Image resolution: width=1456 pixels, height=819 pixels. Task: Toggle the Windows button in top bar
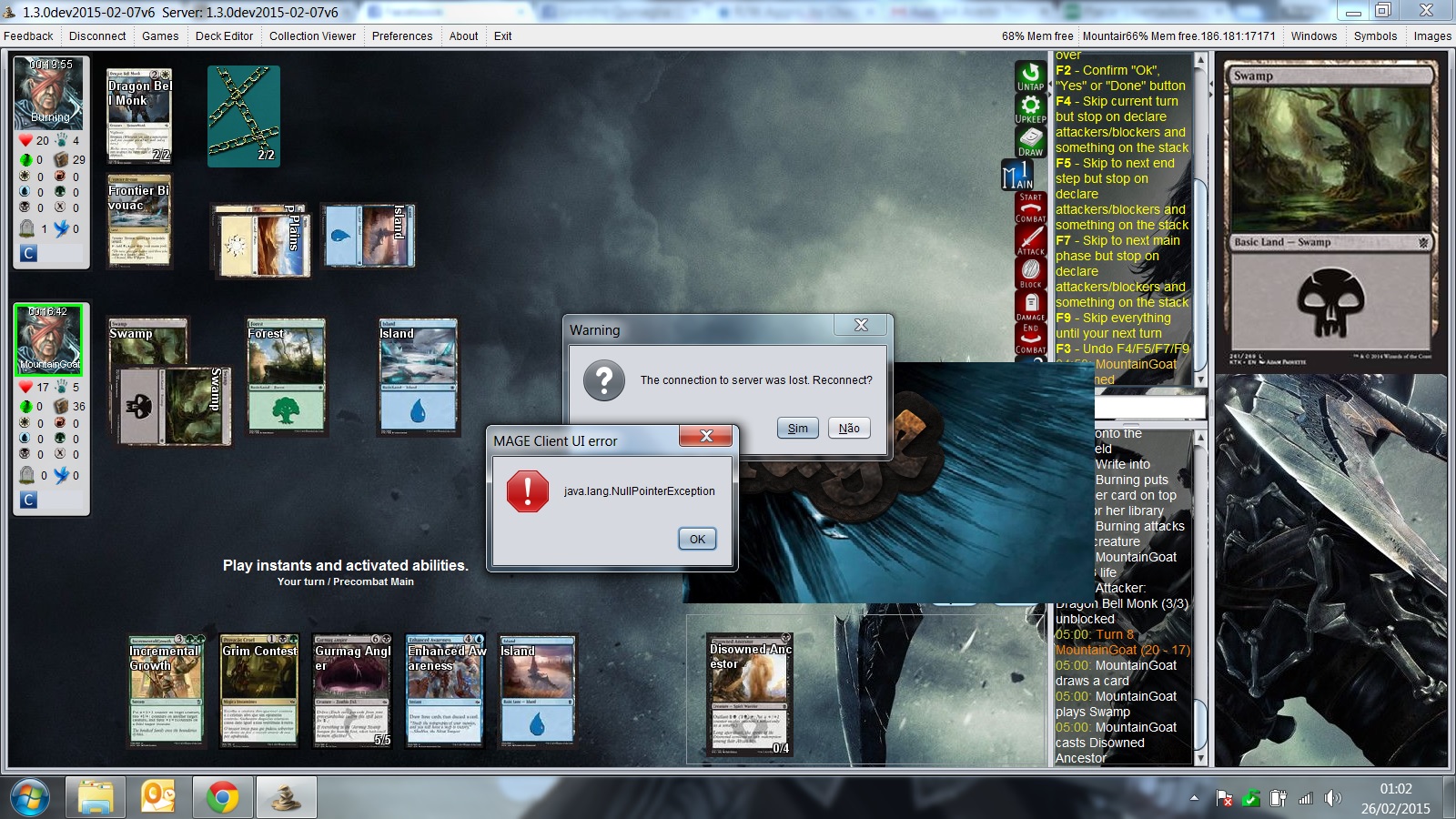click(x=1314, y=36)
